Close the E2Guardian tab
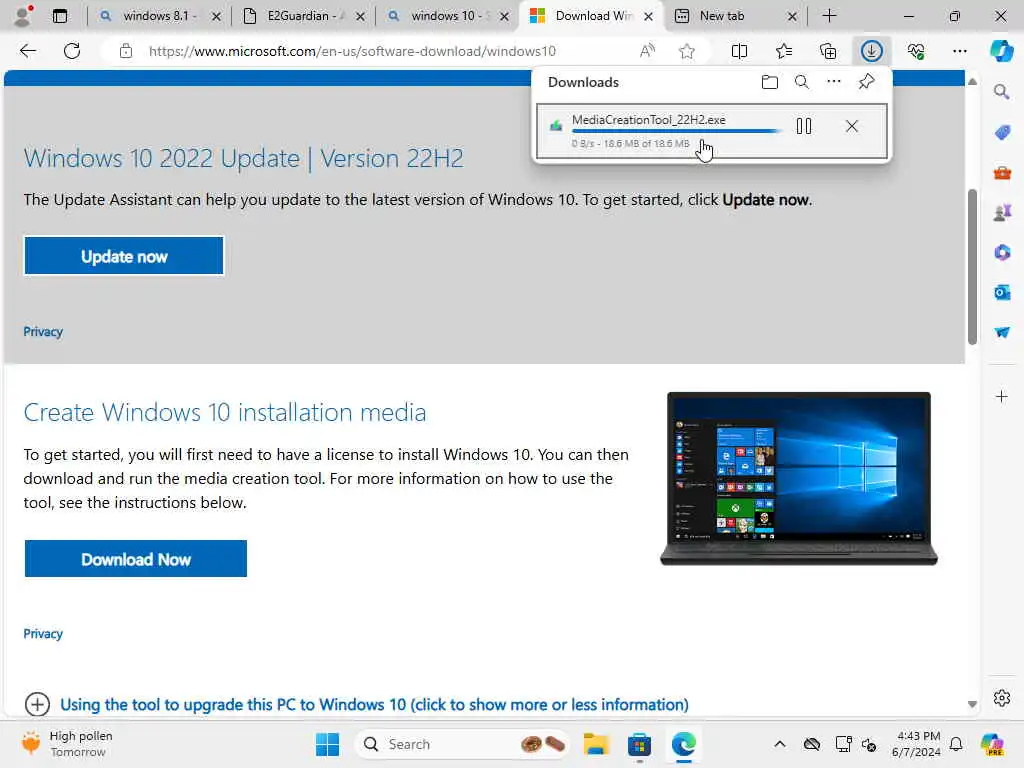Screen dimensions: 1024x768 (x=360, y=16)
